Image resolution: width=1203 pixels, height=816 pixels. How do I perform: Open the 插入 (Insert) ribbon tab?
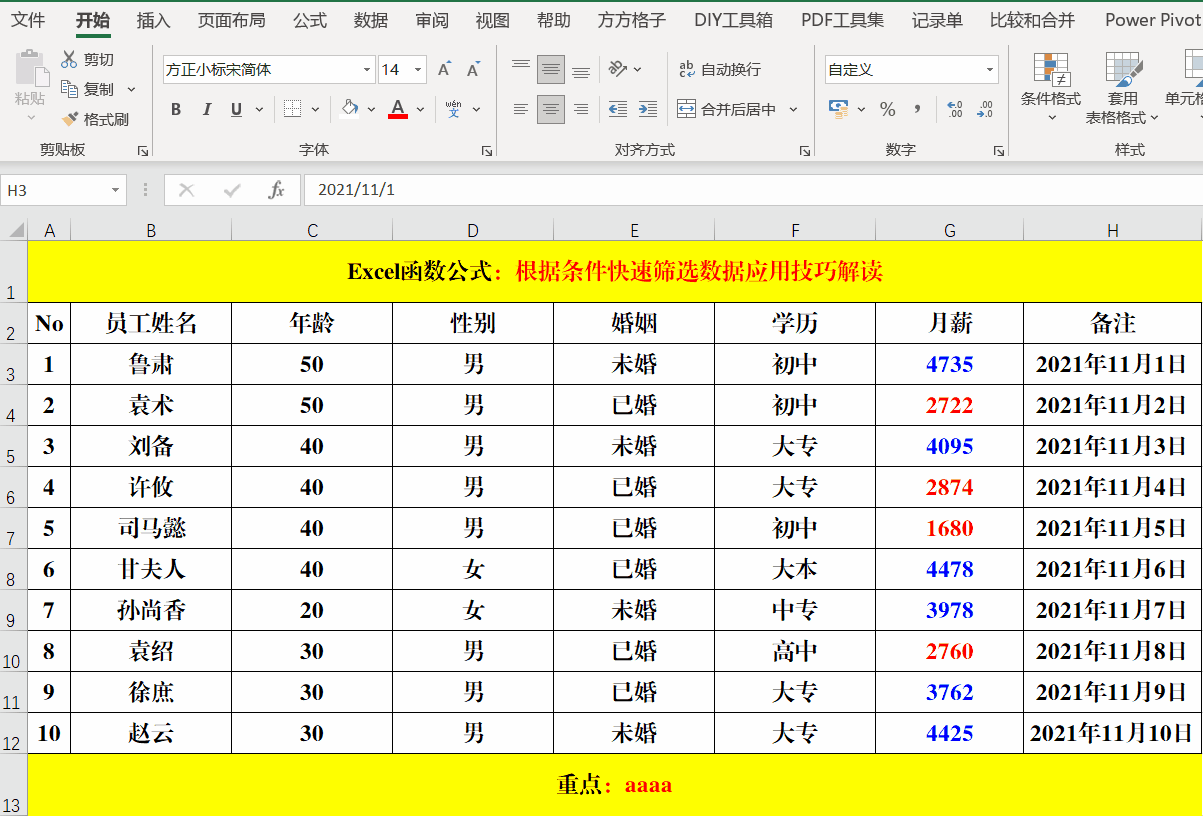pos(153,20)
